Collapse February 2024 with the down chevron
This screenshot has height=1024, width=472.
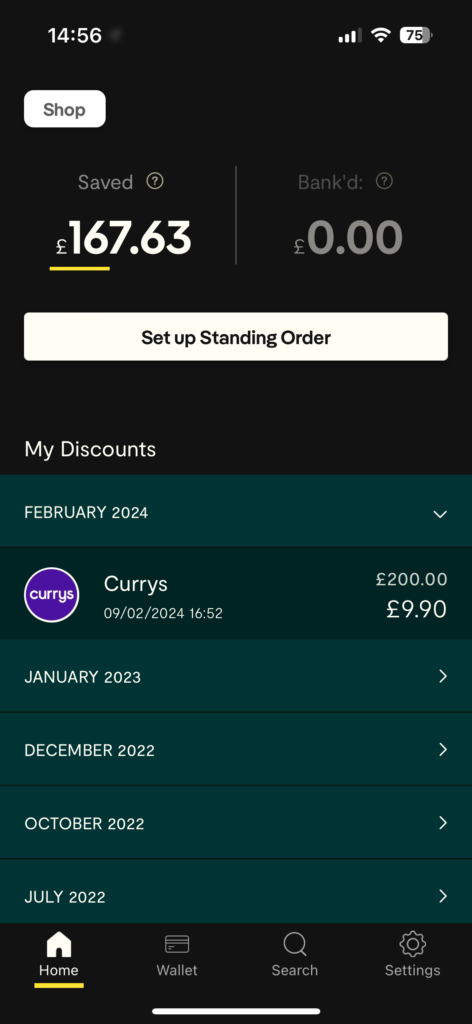[441, 514]
